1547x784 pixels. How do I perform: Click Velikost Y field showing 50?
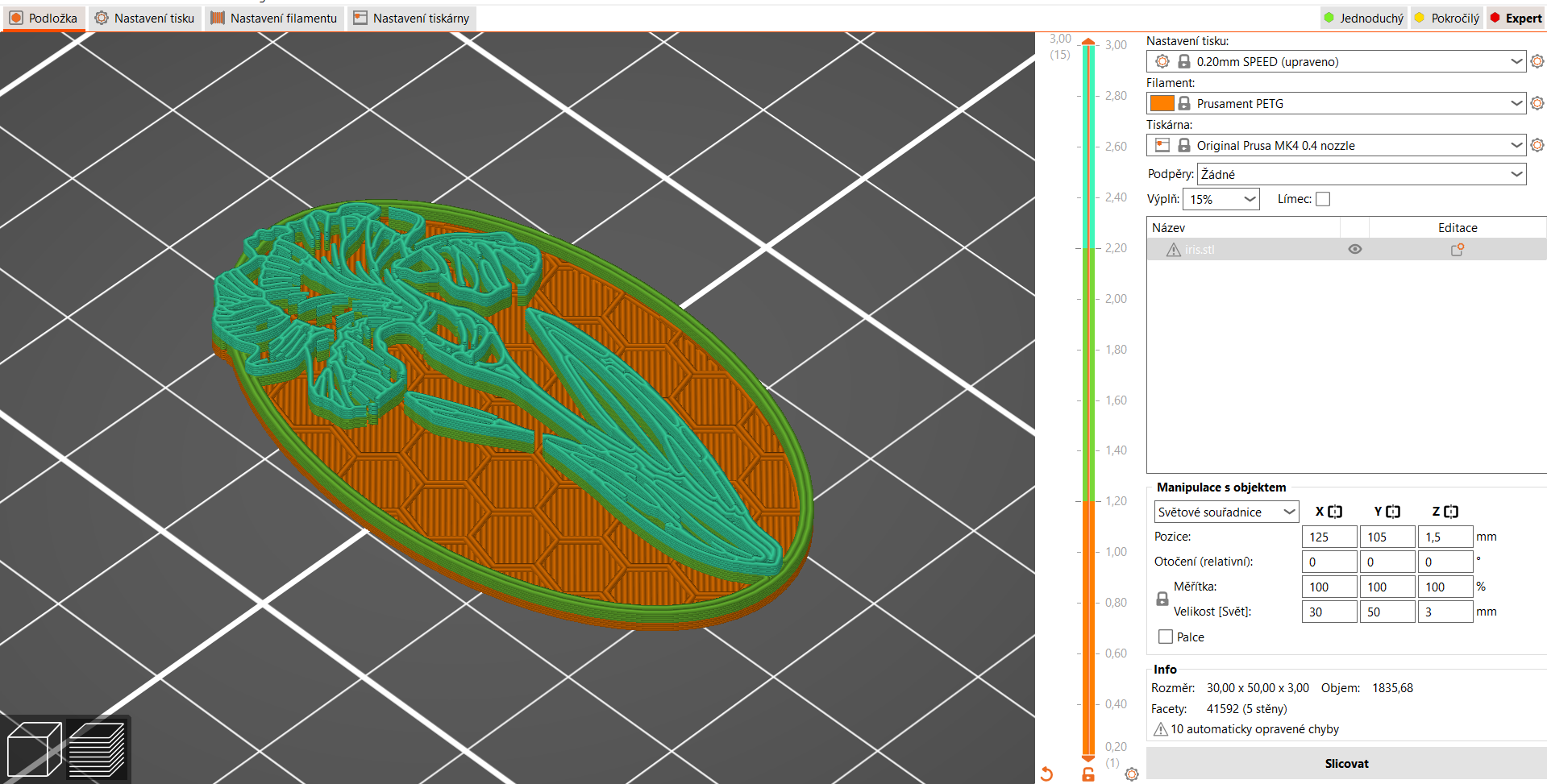tap(1387, 612)
